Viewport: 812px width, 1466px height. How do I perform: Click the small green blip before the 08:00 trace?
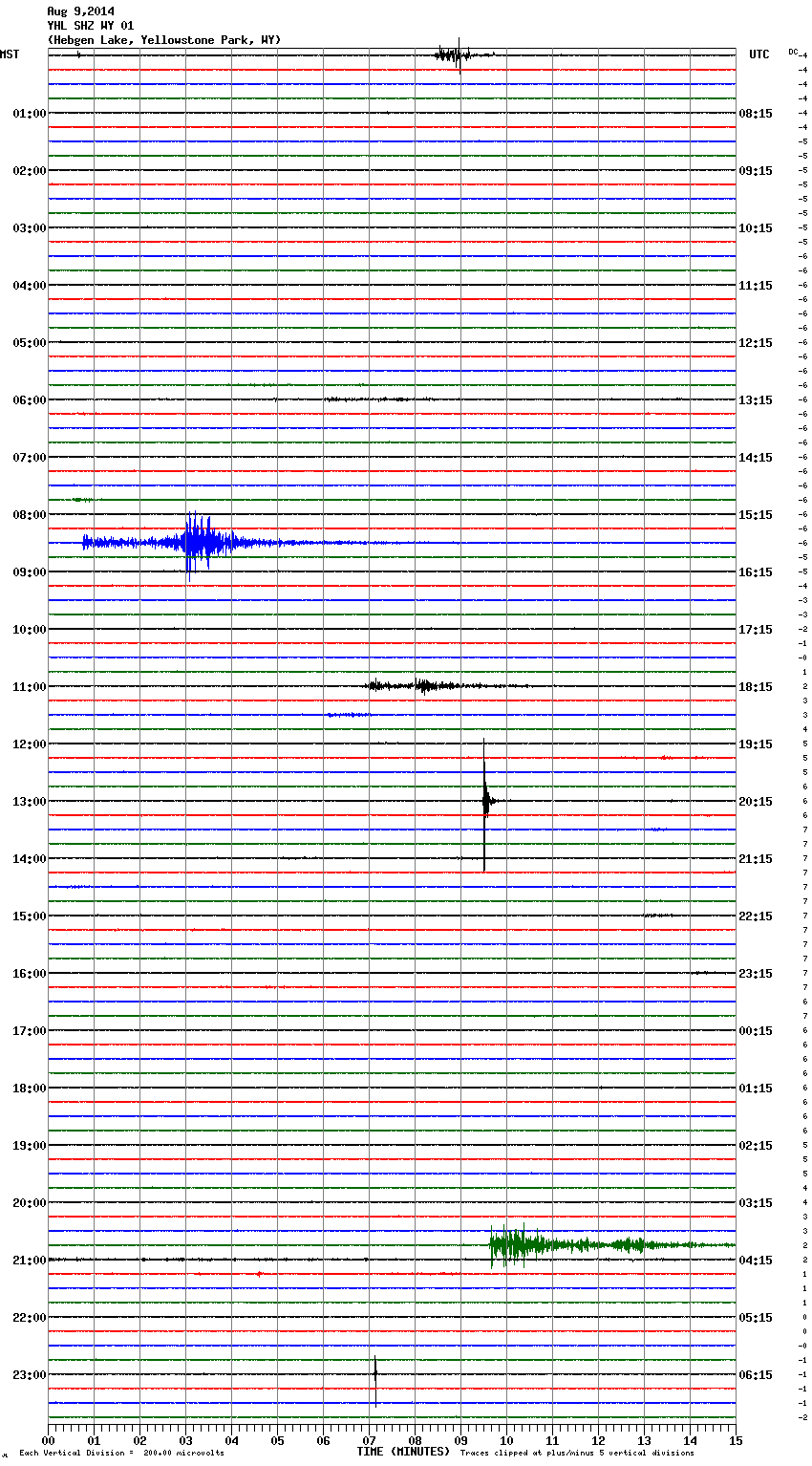point(82,500)
